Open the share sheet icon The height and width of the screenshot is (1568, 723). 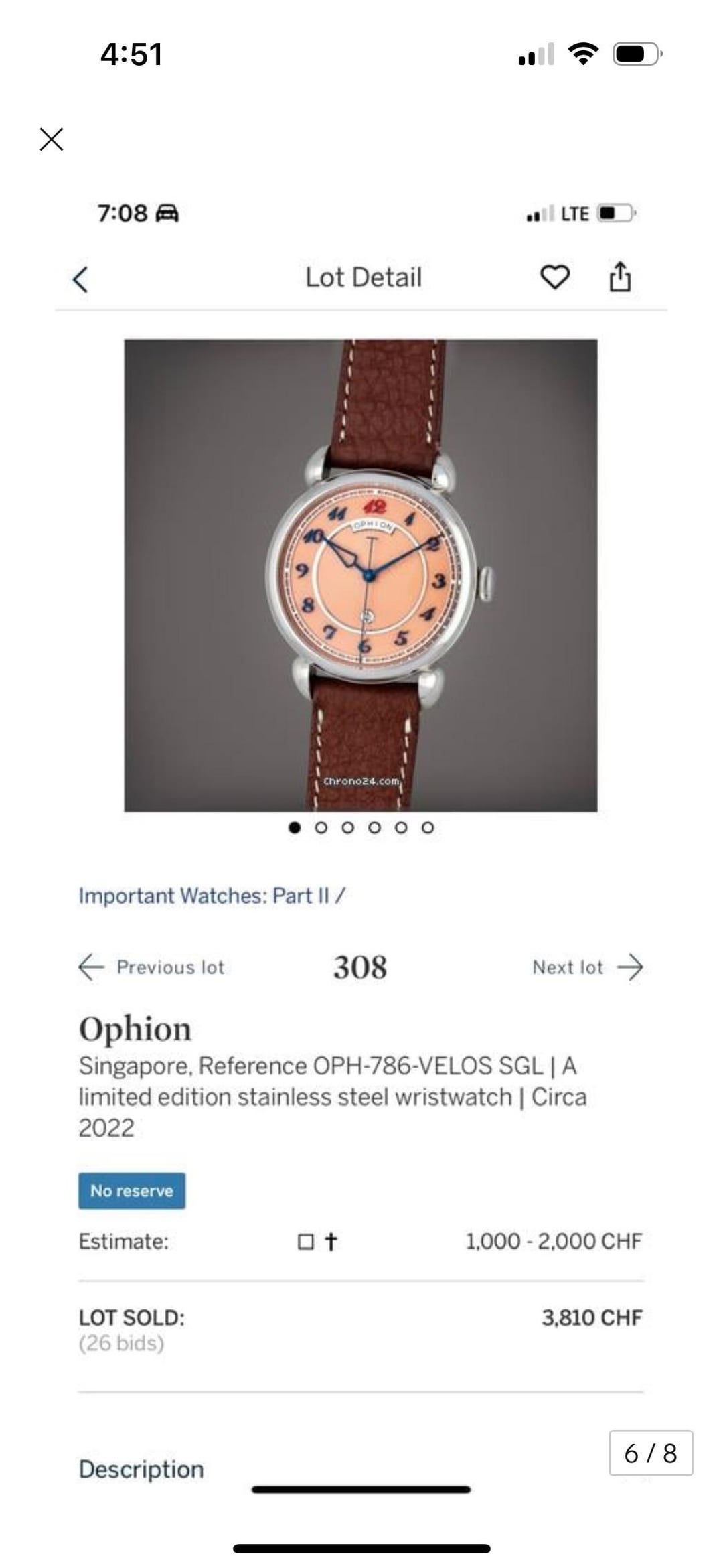click(620, 276)
